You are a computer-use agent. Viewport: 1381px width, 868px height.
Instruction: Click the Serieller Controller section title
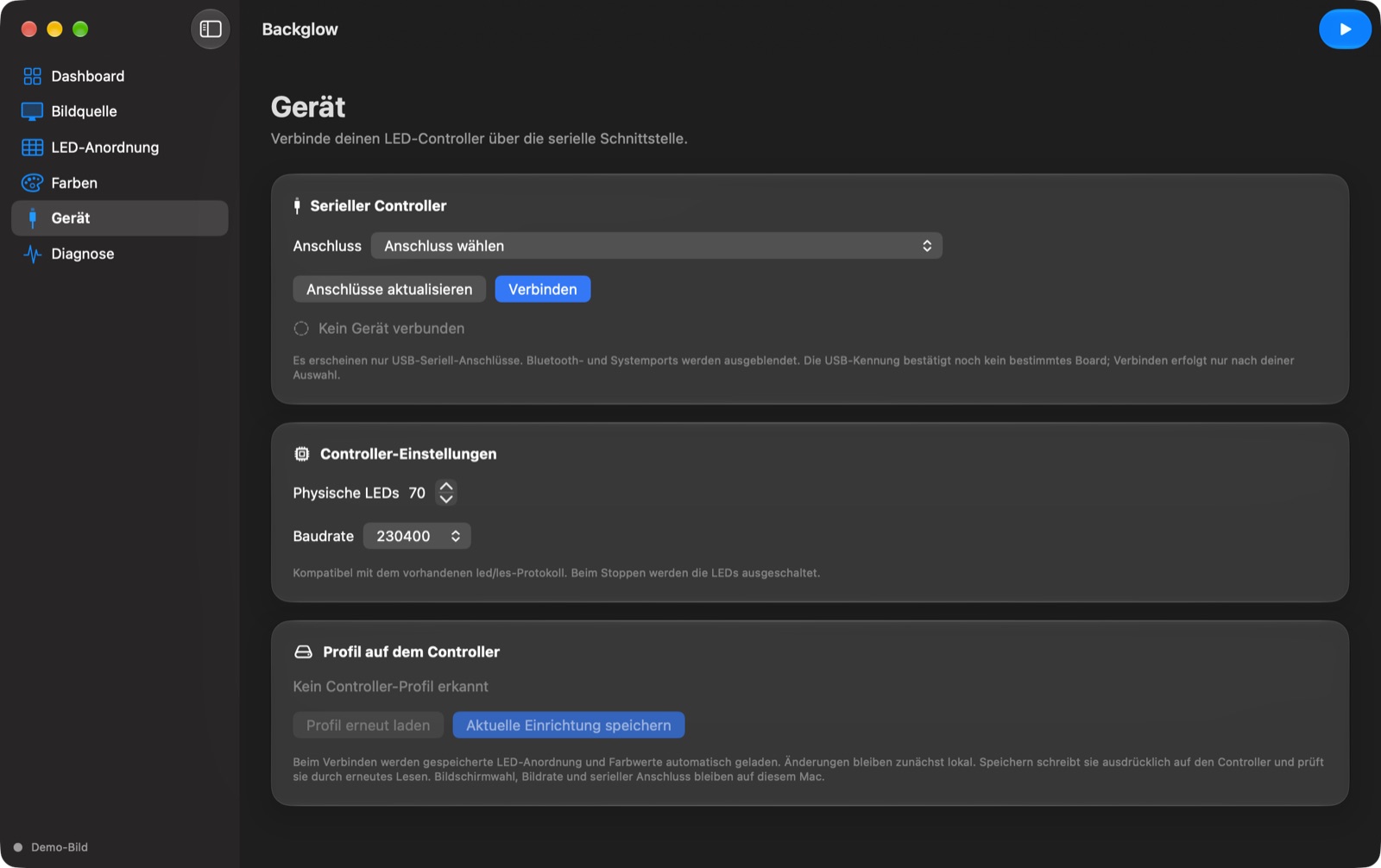click(x=378, y=205)
